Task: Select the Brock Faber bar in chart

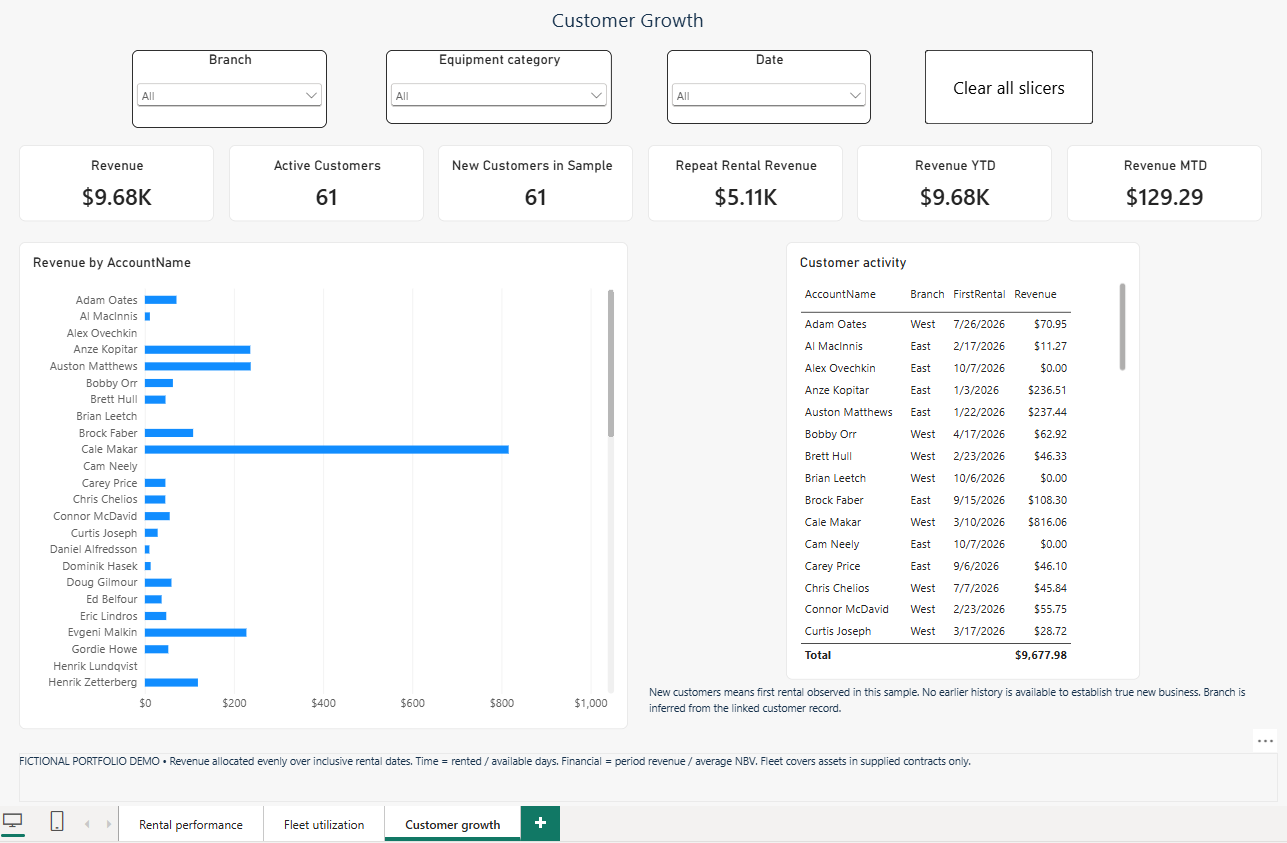Action: point(169,433)
